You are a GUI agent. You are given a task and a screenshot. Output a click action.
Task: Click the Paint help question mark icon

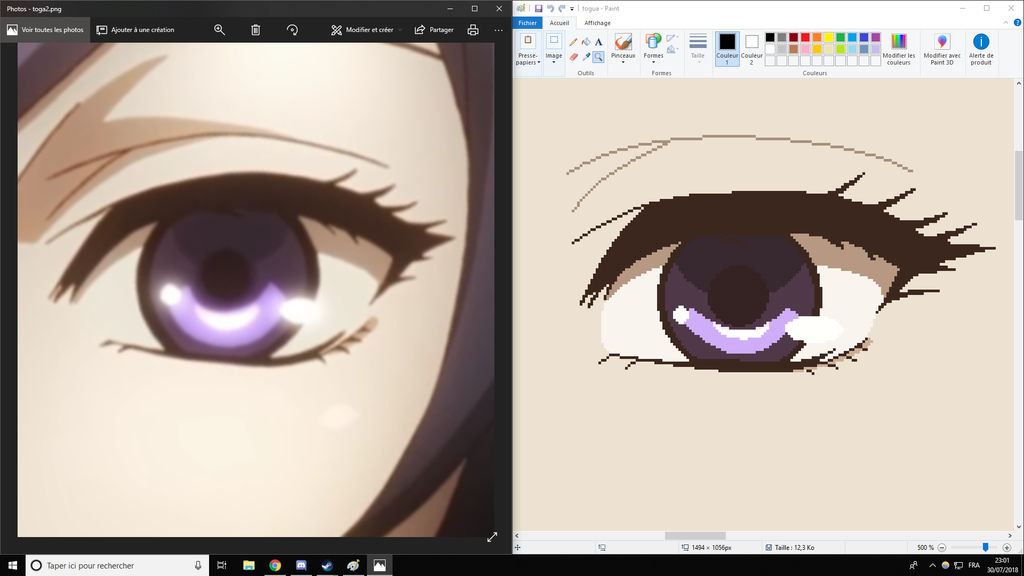[1017, 23]
